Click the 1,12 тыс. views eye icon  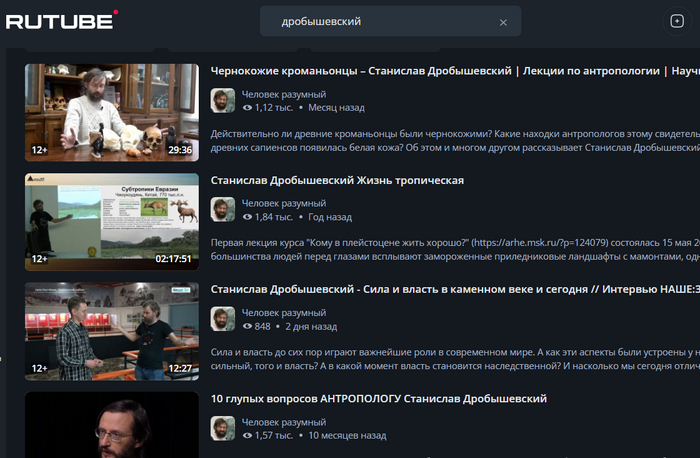(247, 108)
